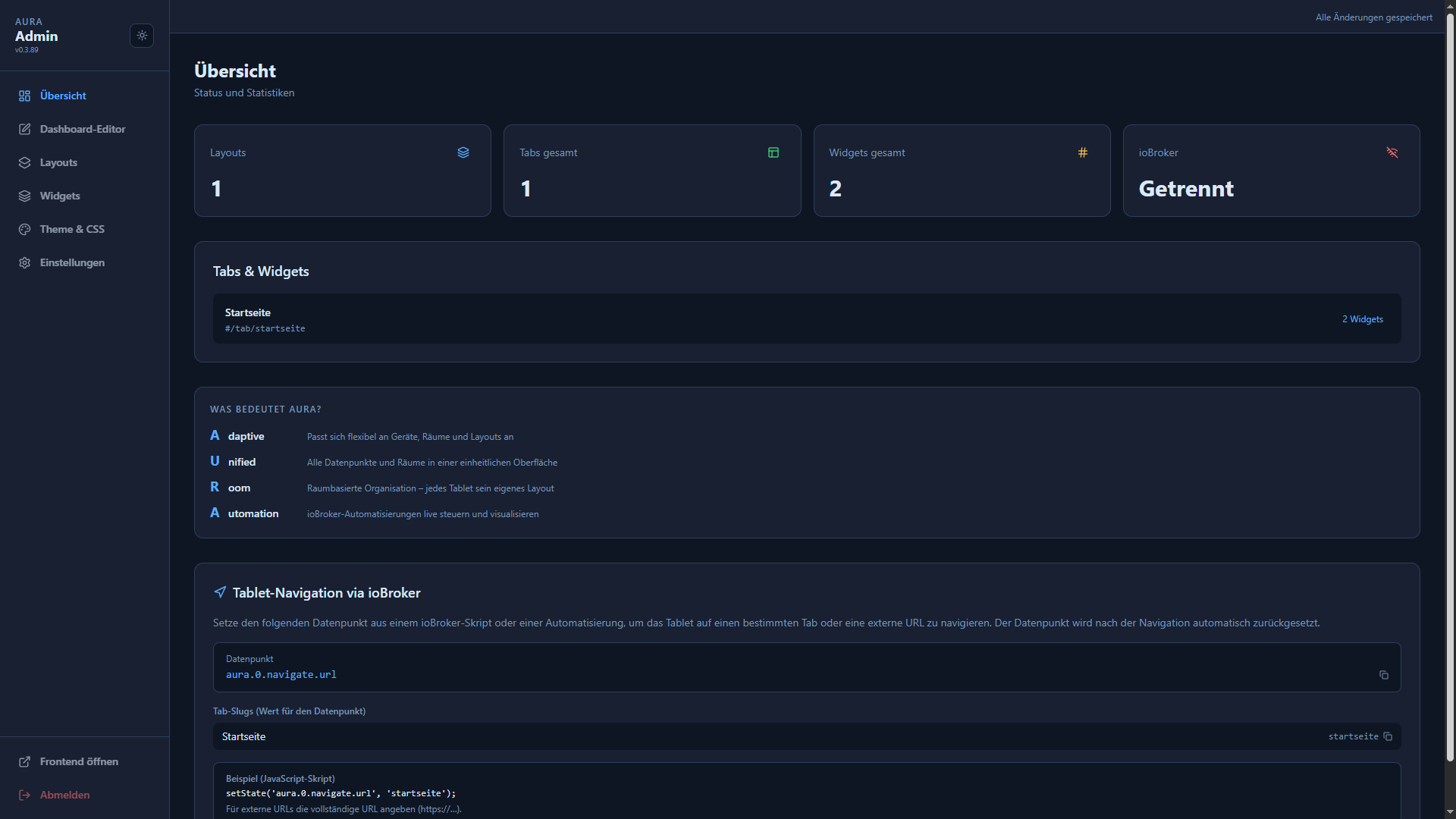
Task: Toggle the light/dark theme switch
Action: pyautogui.click(x=142, y=36)
